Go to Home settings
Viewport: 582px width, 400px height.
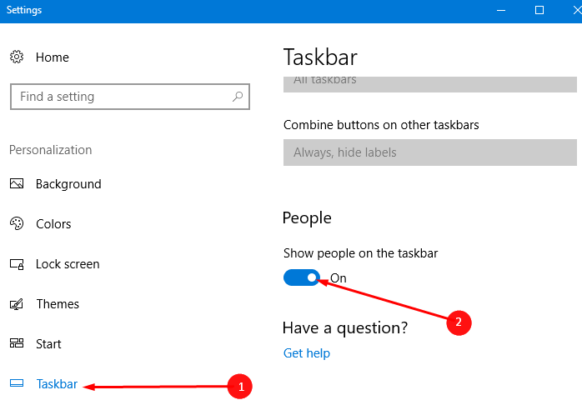(x=52, y=58)
